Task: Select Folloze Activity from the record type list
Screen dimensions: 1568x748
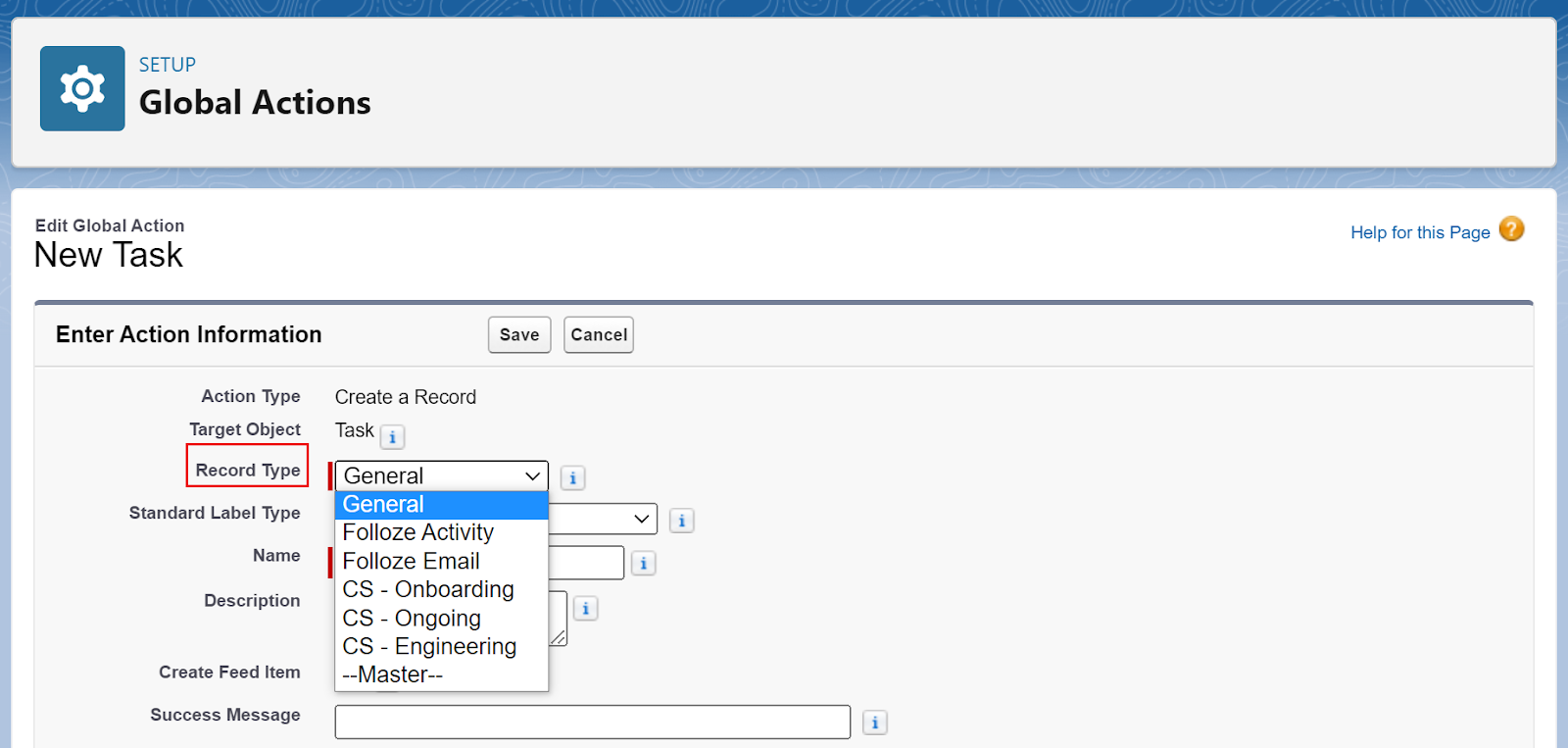Action: (x=418, y=532)
